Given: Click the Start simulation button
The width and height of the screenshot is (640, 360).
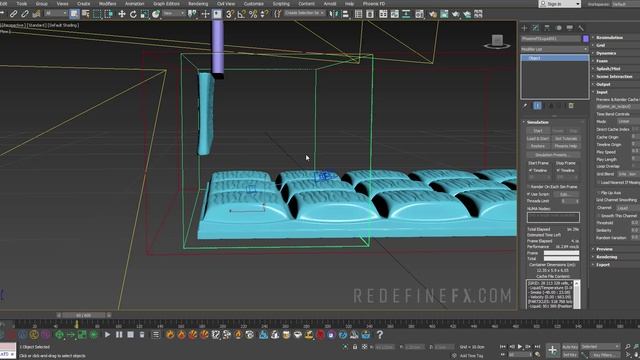Looking at the screenshot, I should pos(538,131).
